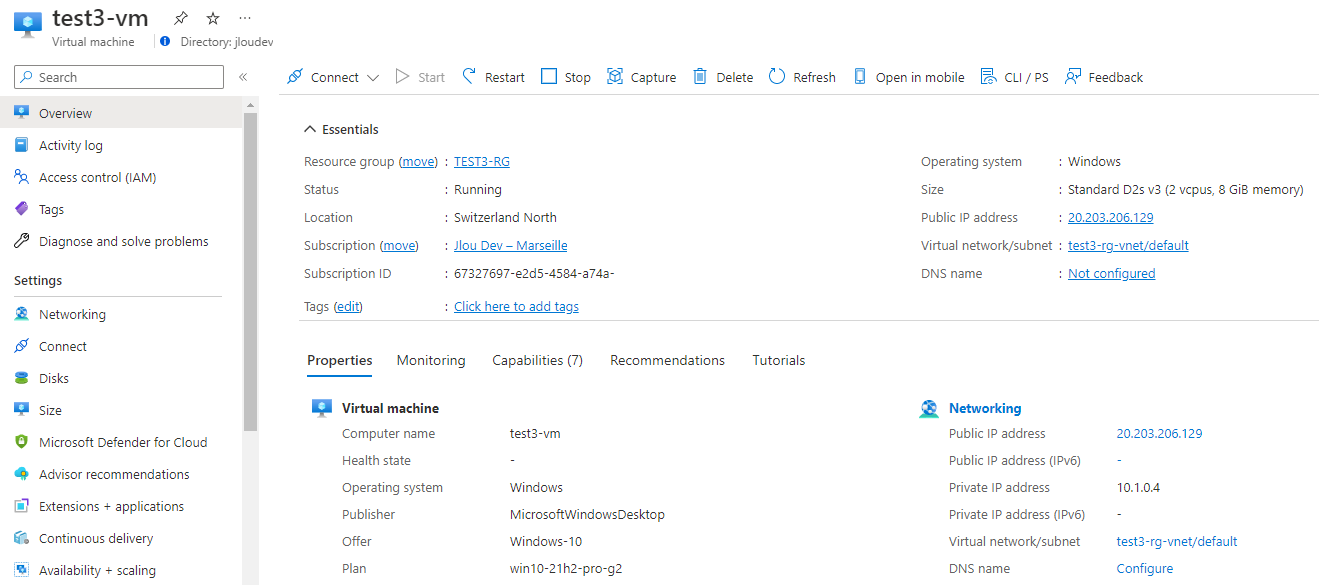Image resolution: width=1319 pixels, height=585 pixels.
Task: Switch to the Recommendations tab
Action: click(x=667, y=360)
